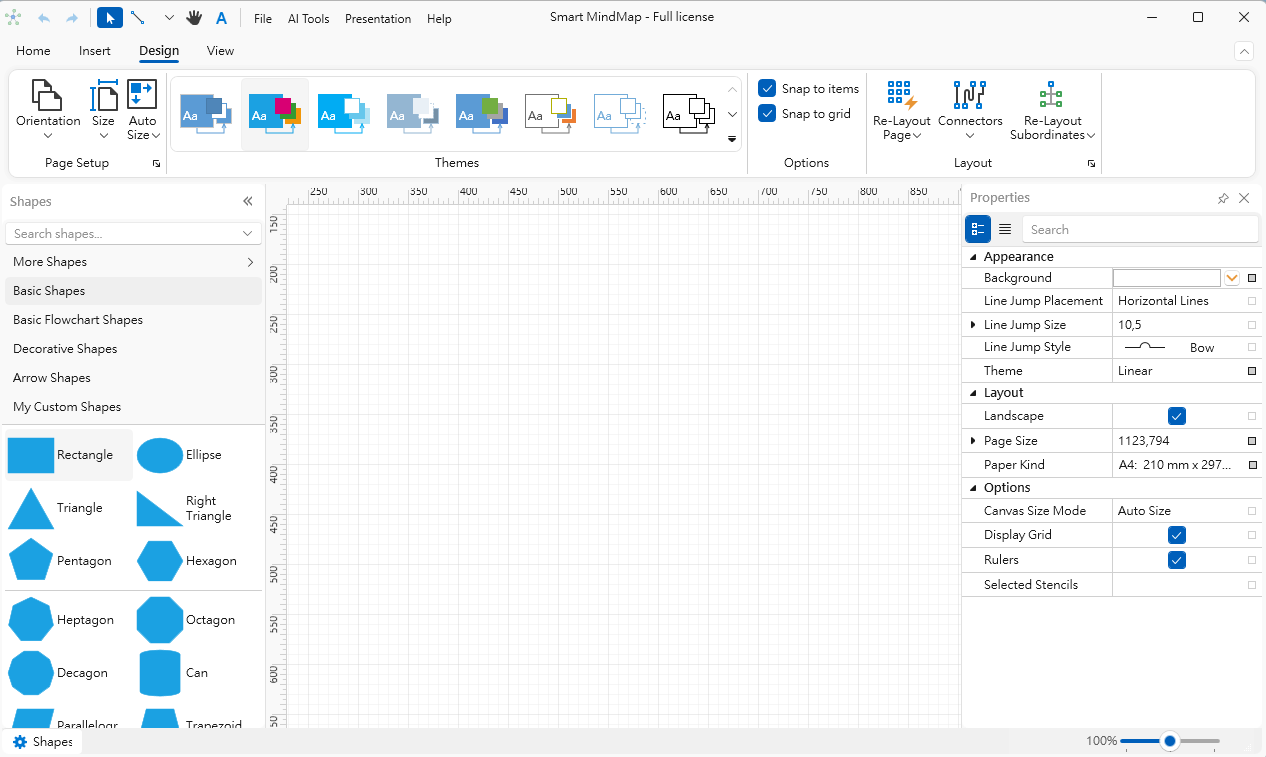Expand the Page Size property row
Viewport: 1266px width, 757px height.
pyautogui.click(x=973, y=440)
